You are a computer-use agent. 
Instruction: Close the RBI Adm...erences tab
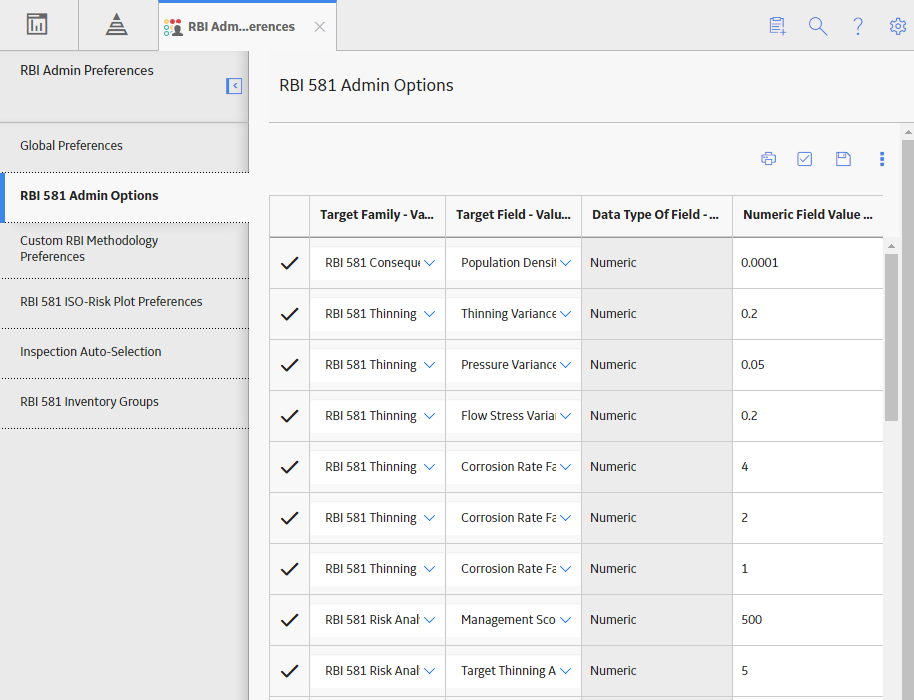[x=319, y=27]
